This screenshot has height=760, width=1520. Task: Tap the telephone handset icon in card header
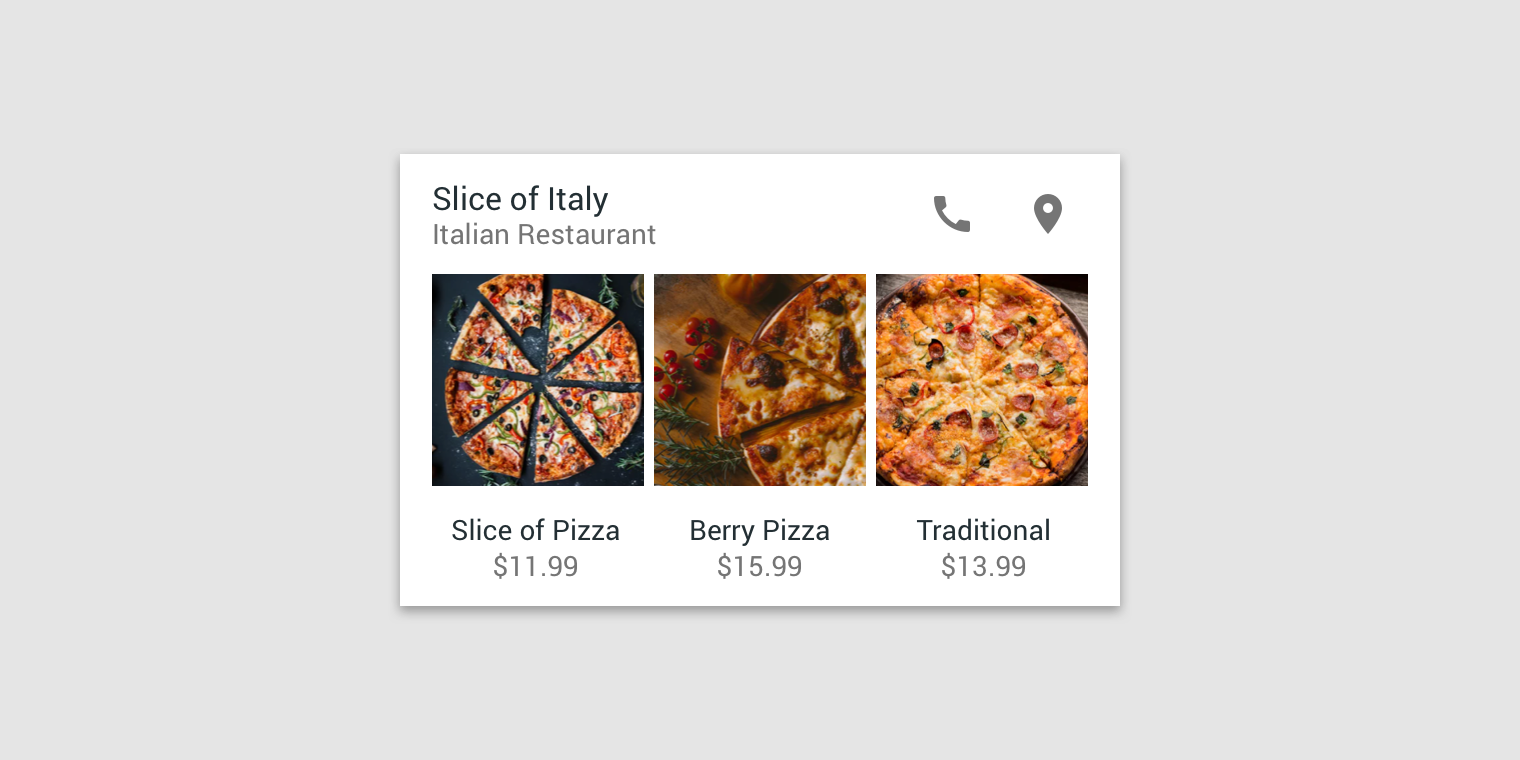(952, 214)
